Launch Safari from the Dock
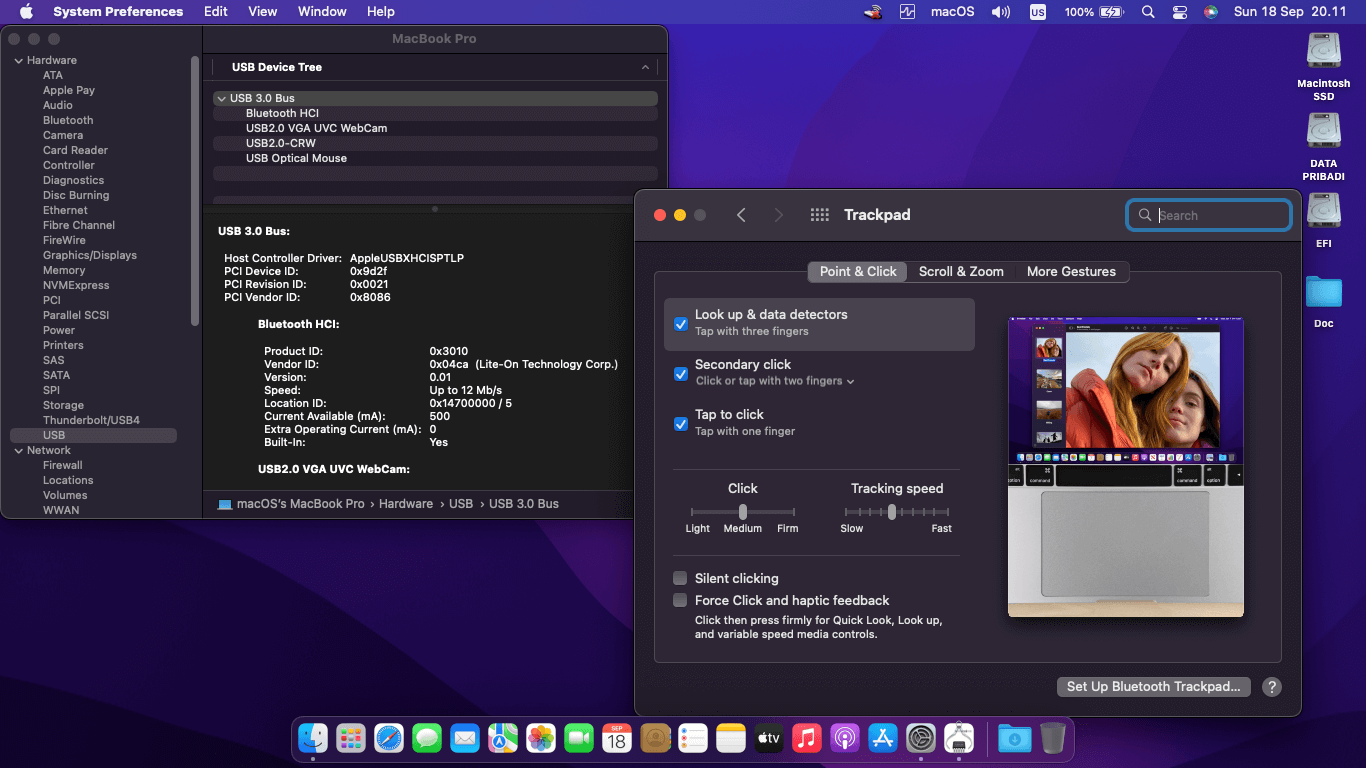 click(x=389, y=739)
